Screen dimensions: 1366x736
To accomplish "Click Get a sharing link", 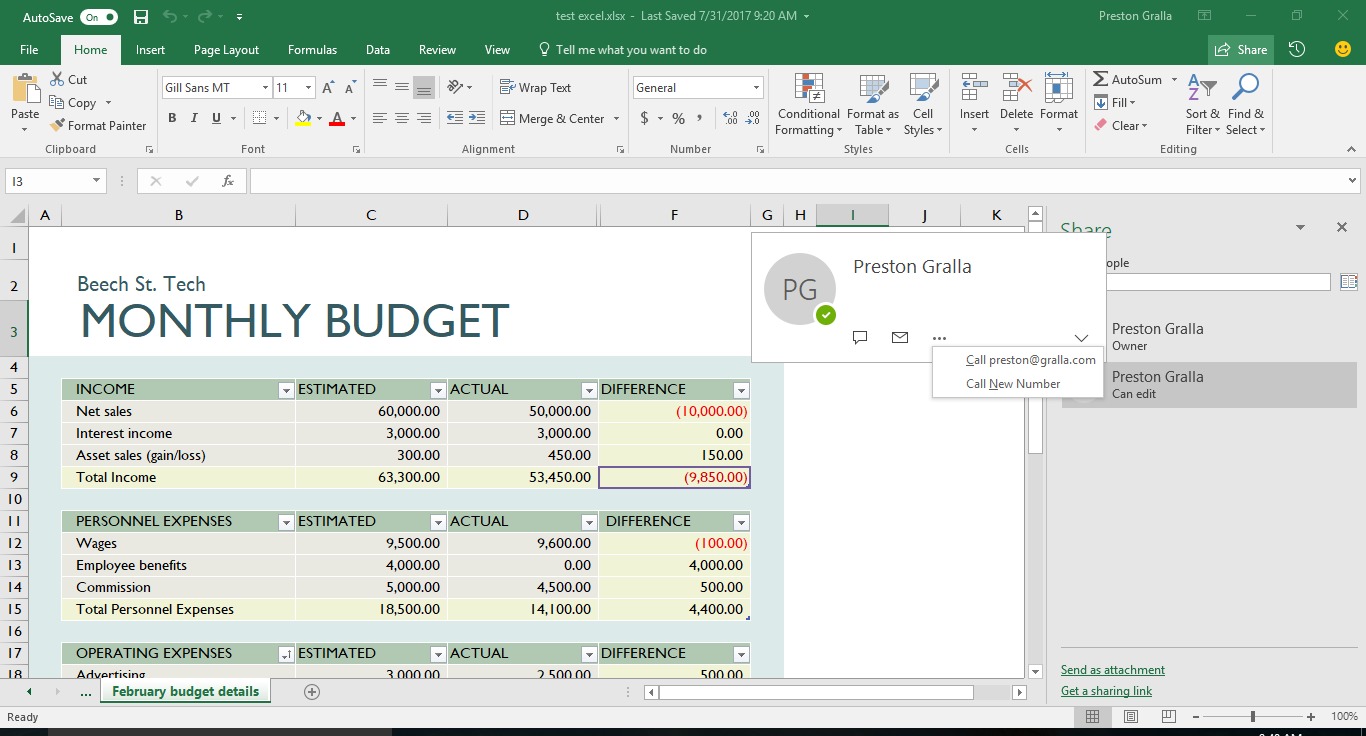I will [1106, 691].
